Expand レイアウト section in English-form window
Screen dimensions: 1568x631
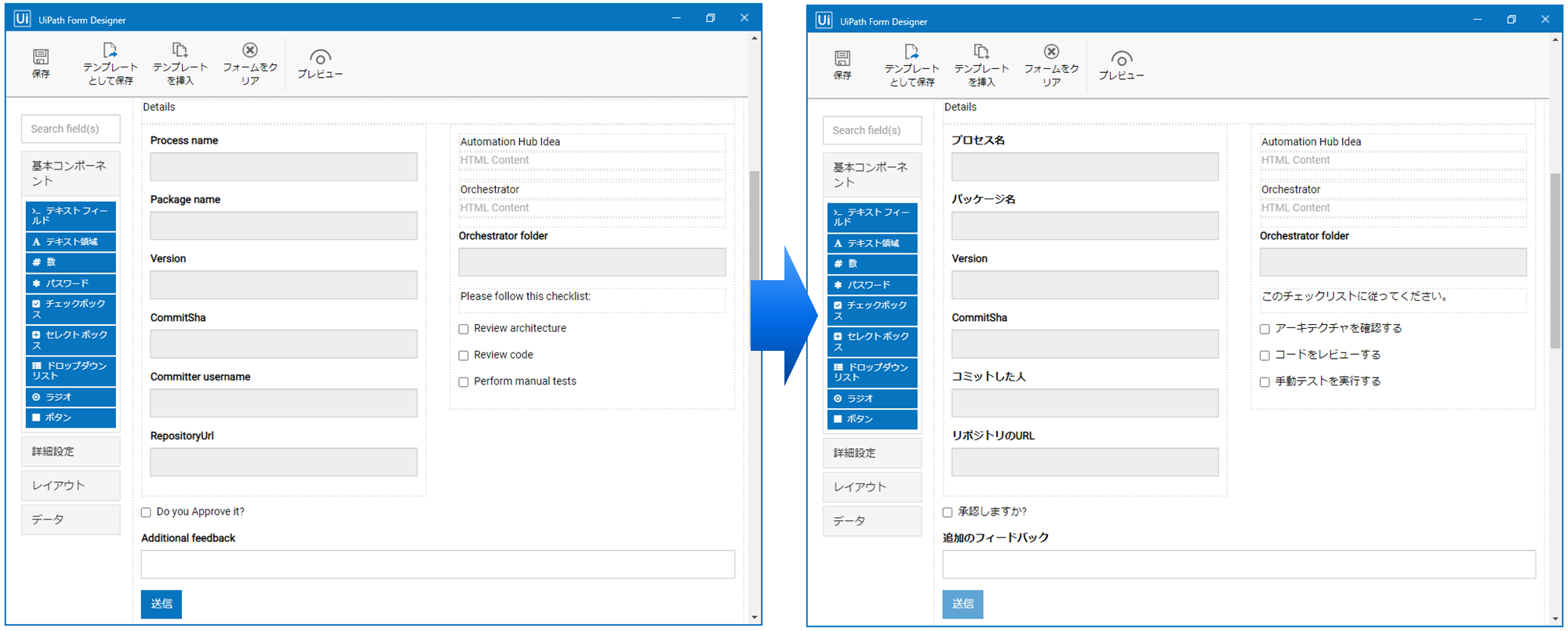pos(71,485)
